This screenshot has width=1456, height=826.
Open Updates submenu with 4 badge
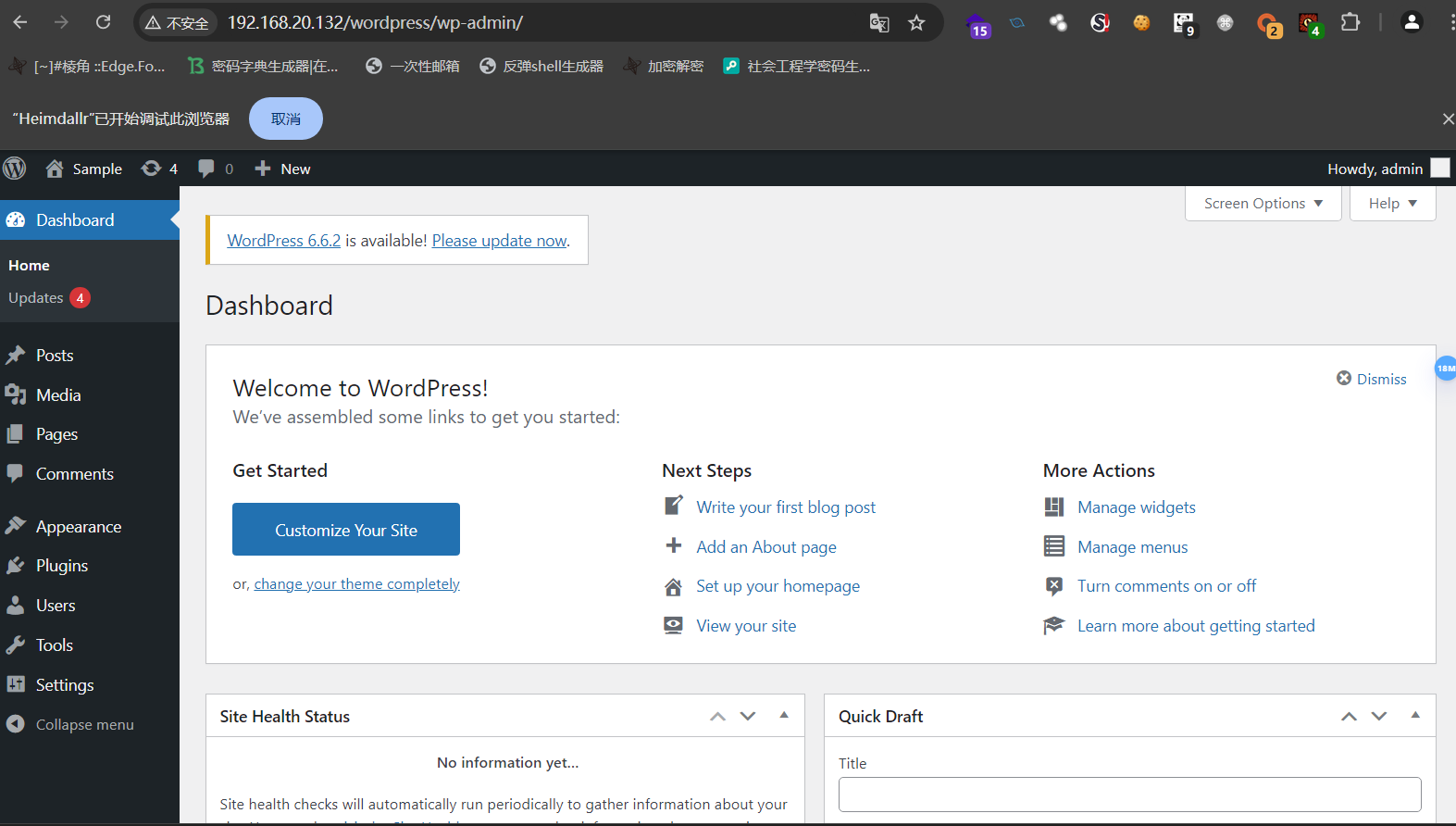click(49, 298)
